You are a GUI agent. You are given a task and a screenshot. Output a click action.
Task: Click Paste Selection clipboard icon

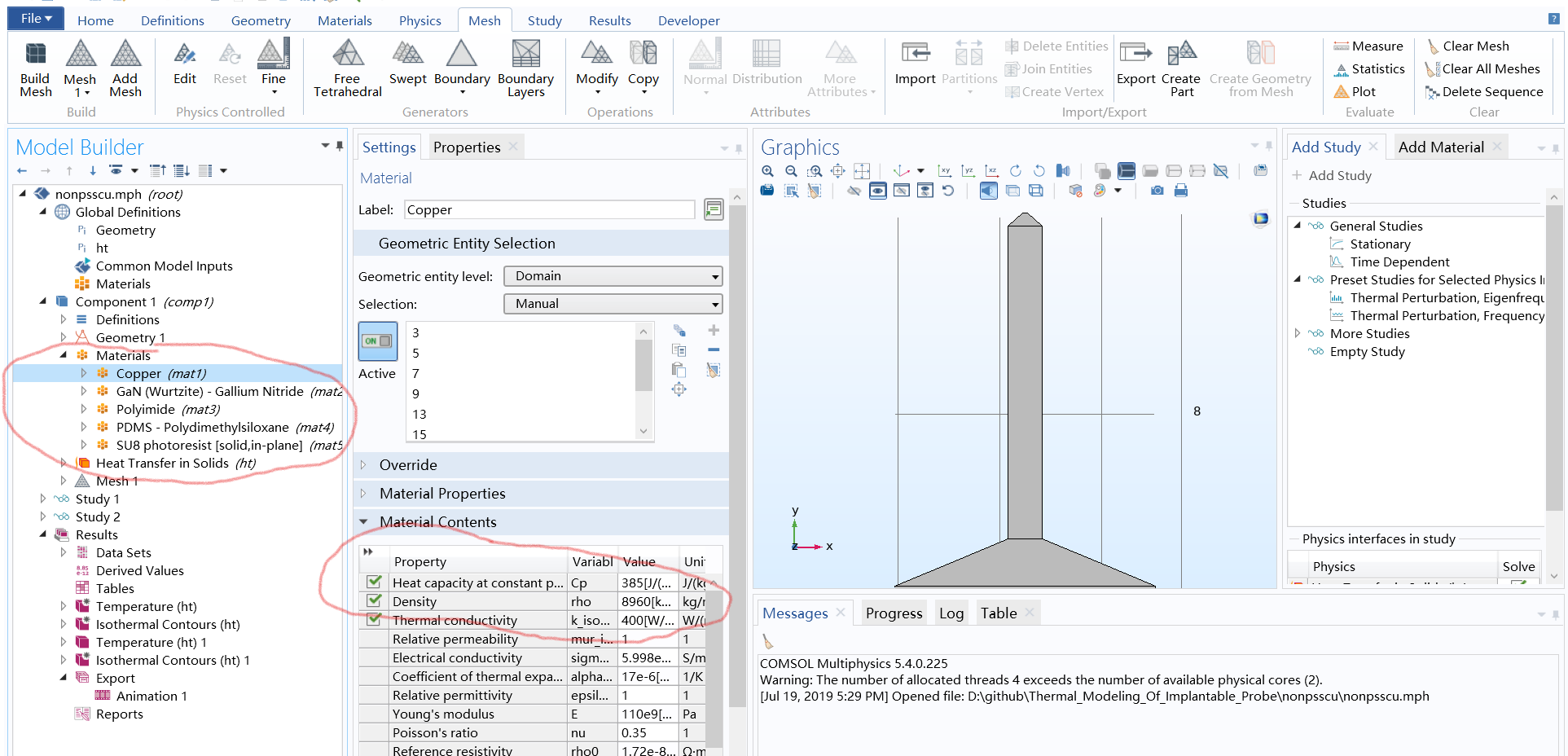(x=679, y=370)
